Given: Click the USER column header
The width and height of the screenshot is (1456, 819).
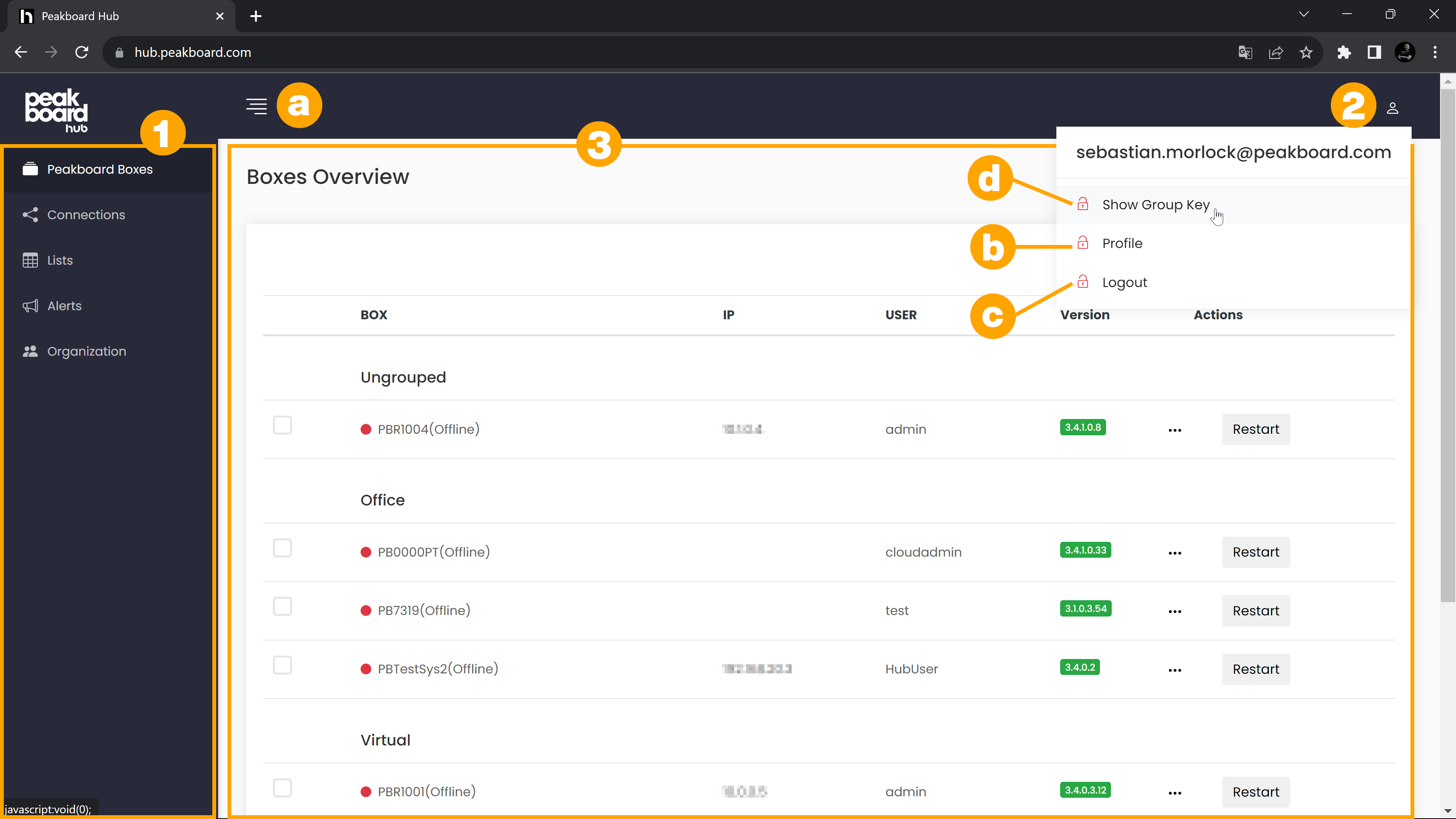Looking at the screenshot, I should click(901, 315).
